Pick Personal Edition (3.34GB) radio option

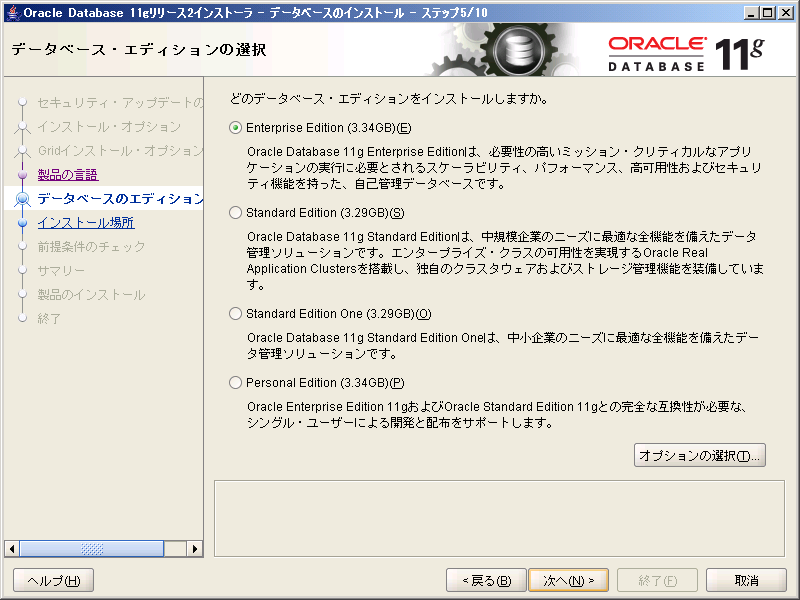tap(236, 383)
